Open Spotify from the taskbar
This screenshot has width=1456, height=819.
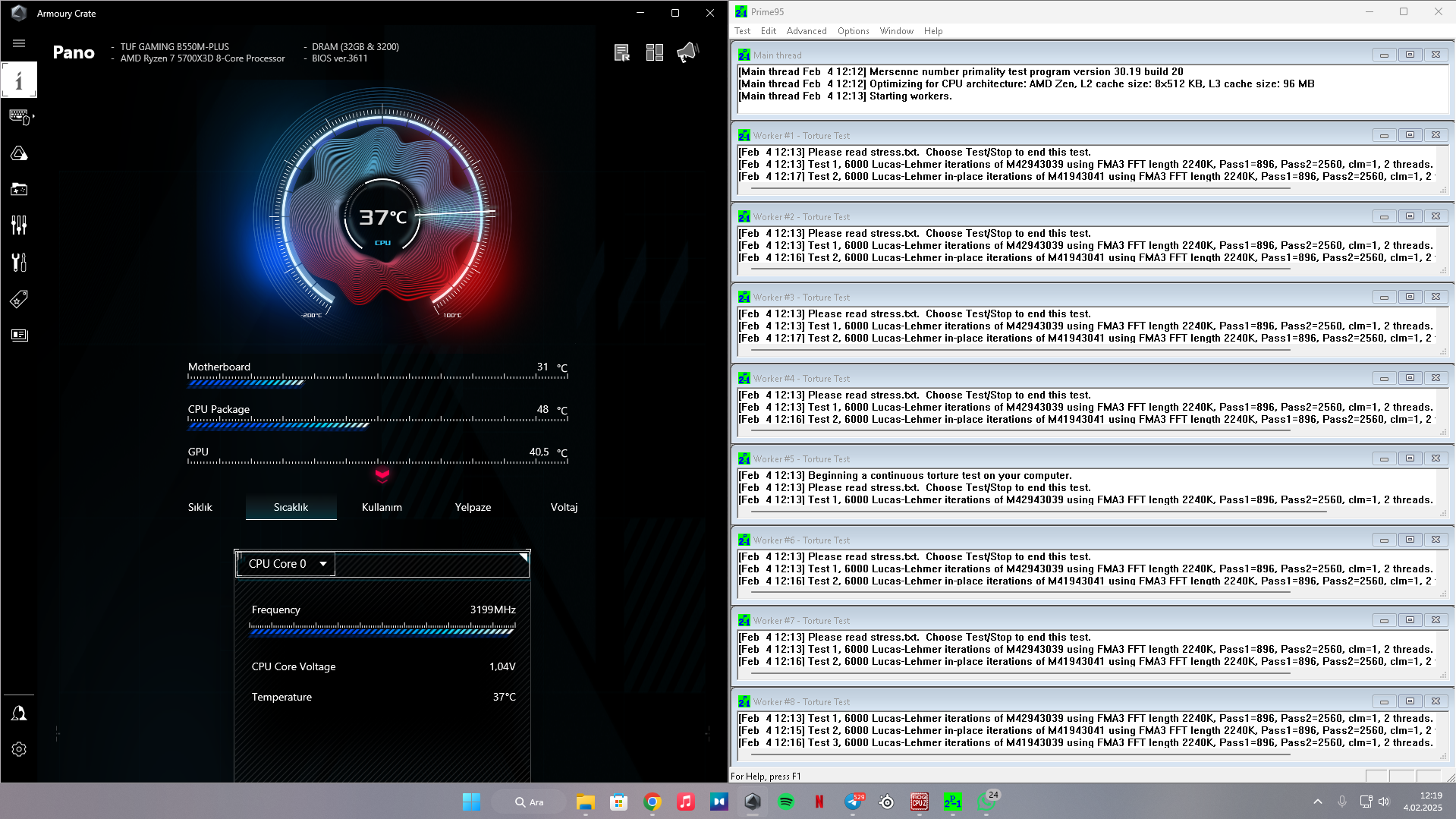coord(786,802)
